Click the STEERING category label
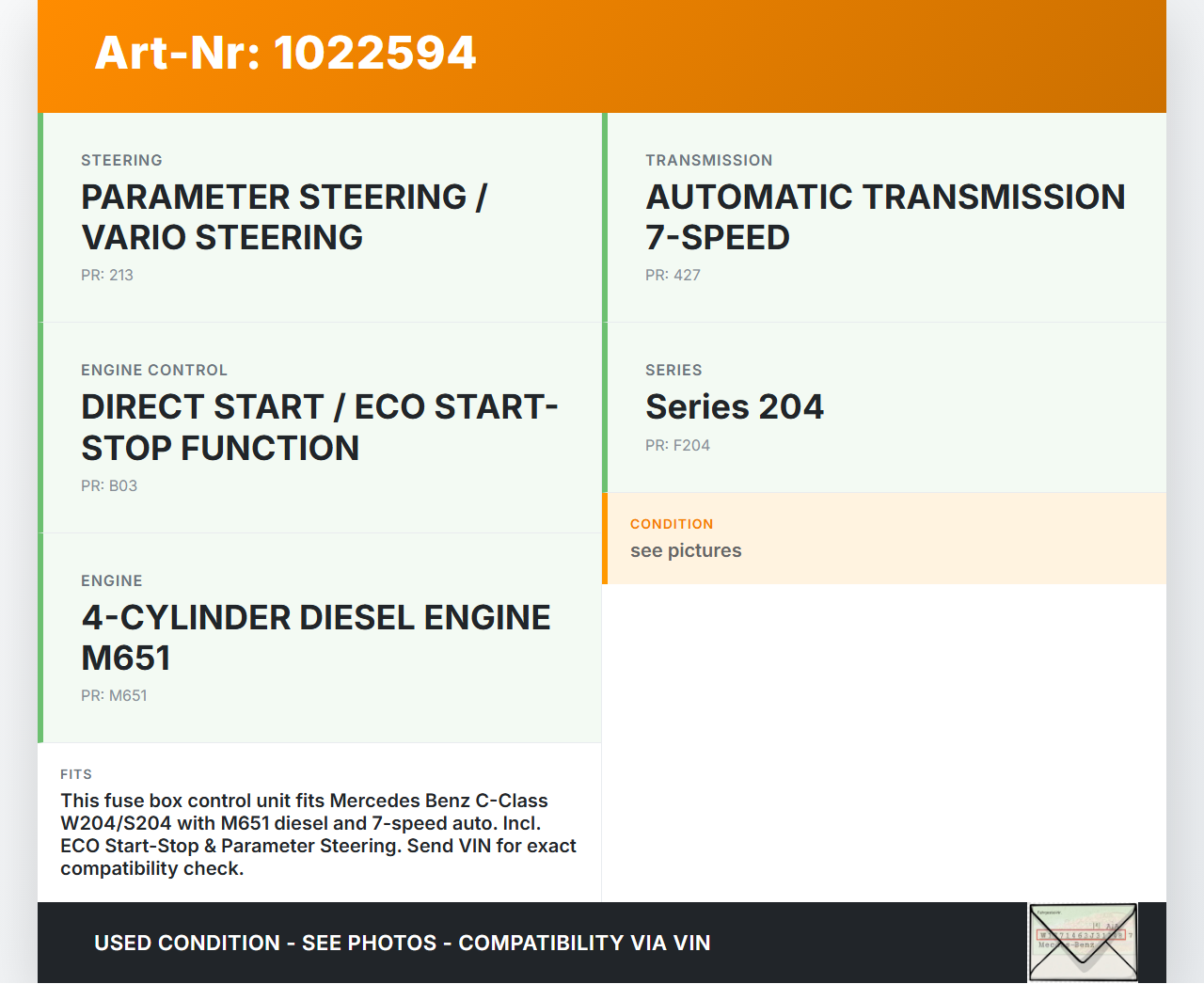Screen dimensions: 1204x984 [121, 161]
